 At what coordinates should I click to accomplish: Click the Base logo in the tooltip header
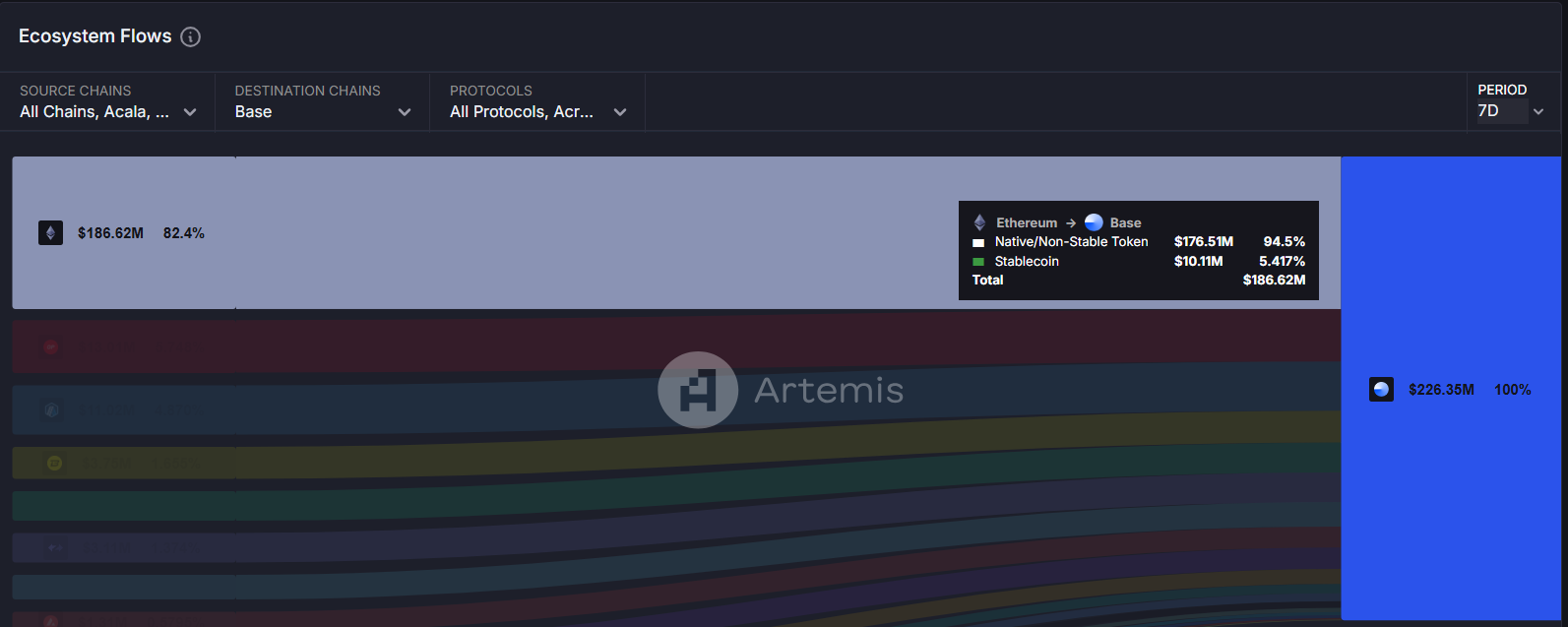point(1094,222)
